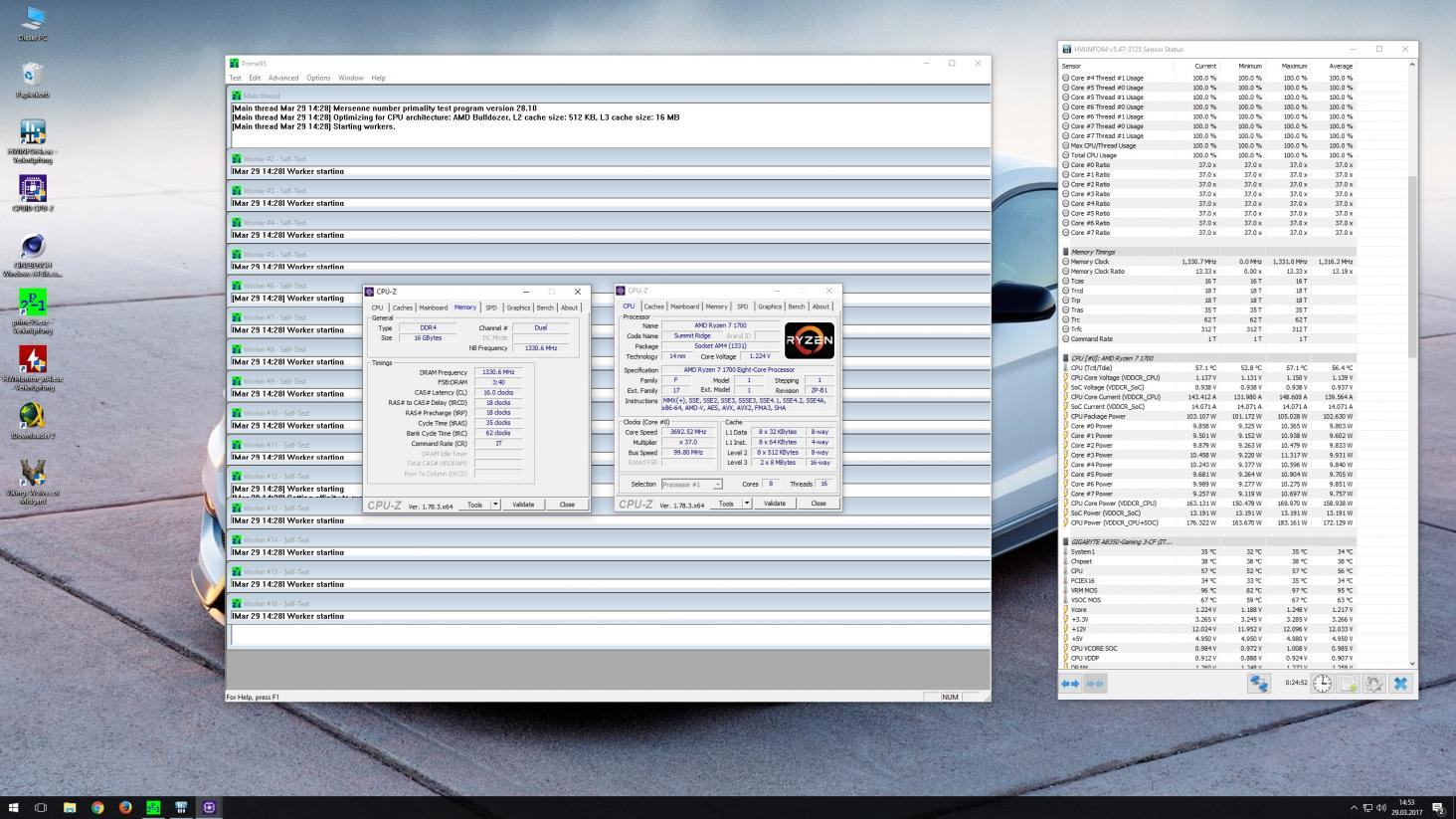1456x819 pixels.
Task: Show hidden tray icons chevron
Action: (1353, 807)
